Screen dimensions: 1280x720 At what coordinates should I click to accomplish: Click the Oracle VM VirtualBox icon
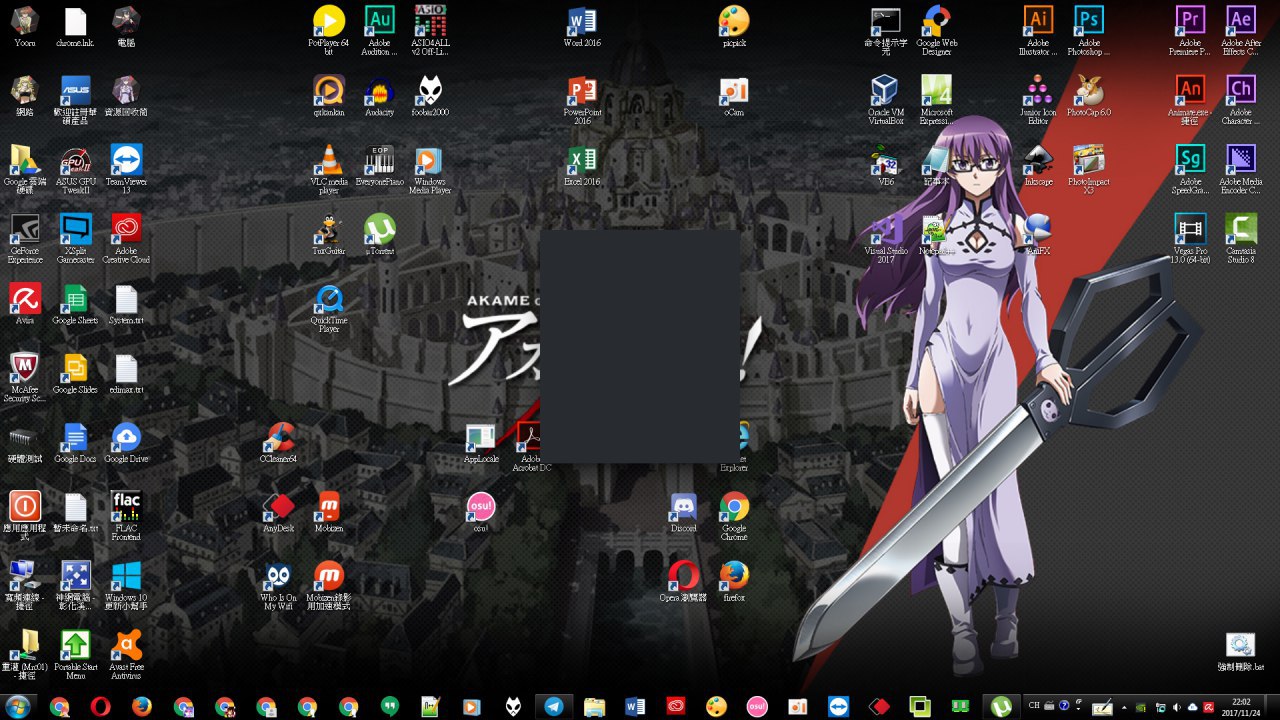pyautogui.click(x=885, y=92)
